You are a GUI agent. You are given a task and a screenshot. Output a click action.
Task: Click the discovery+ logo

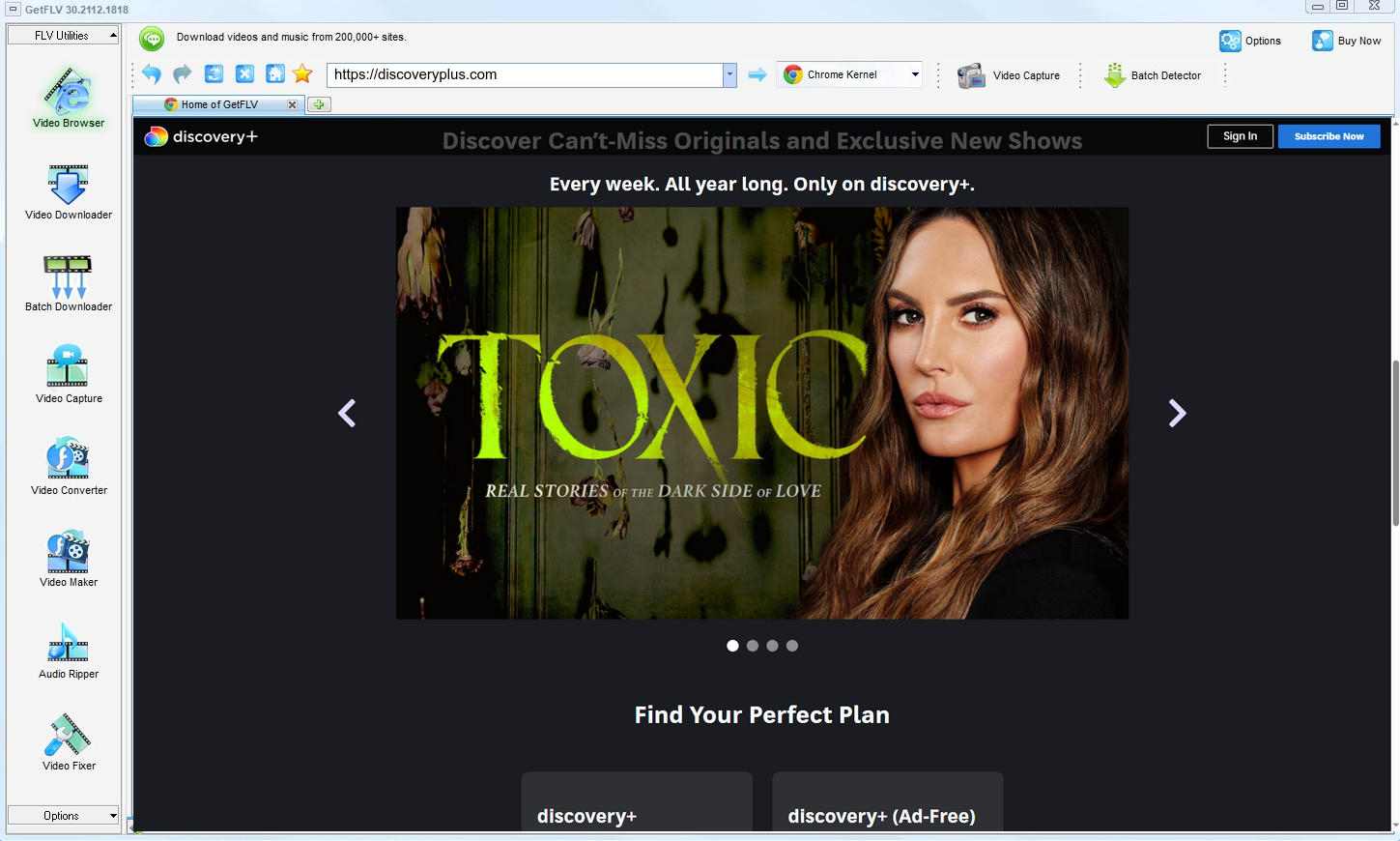[201, 136]
